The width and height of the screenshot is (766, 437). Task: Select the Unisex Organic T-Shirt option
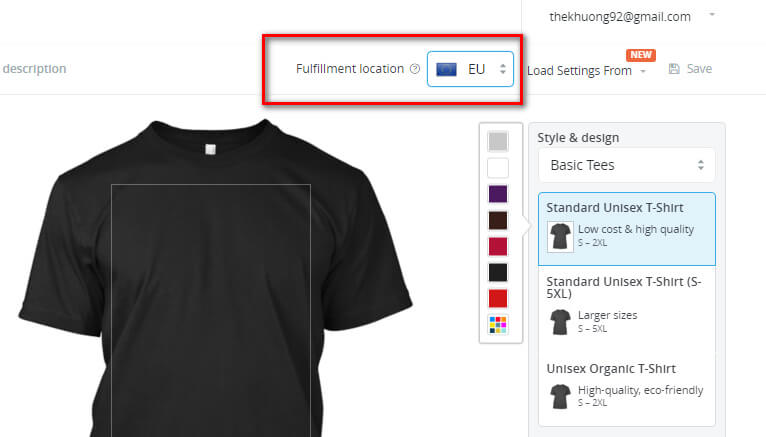(x=626, y=384)
